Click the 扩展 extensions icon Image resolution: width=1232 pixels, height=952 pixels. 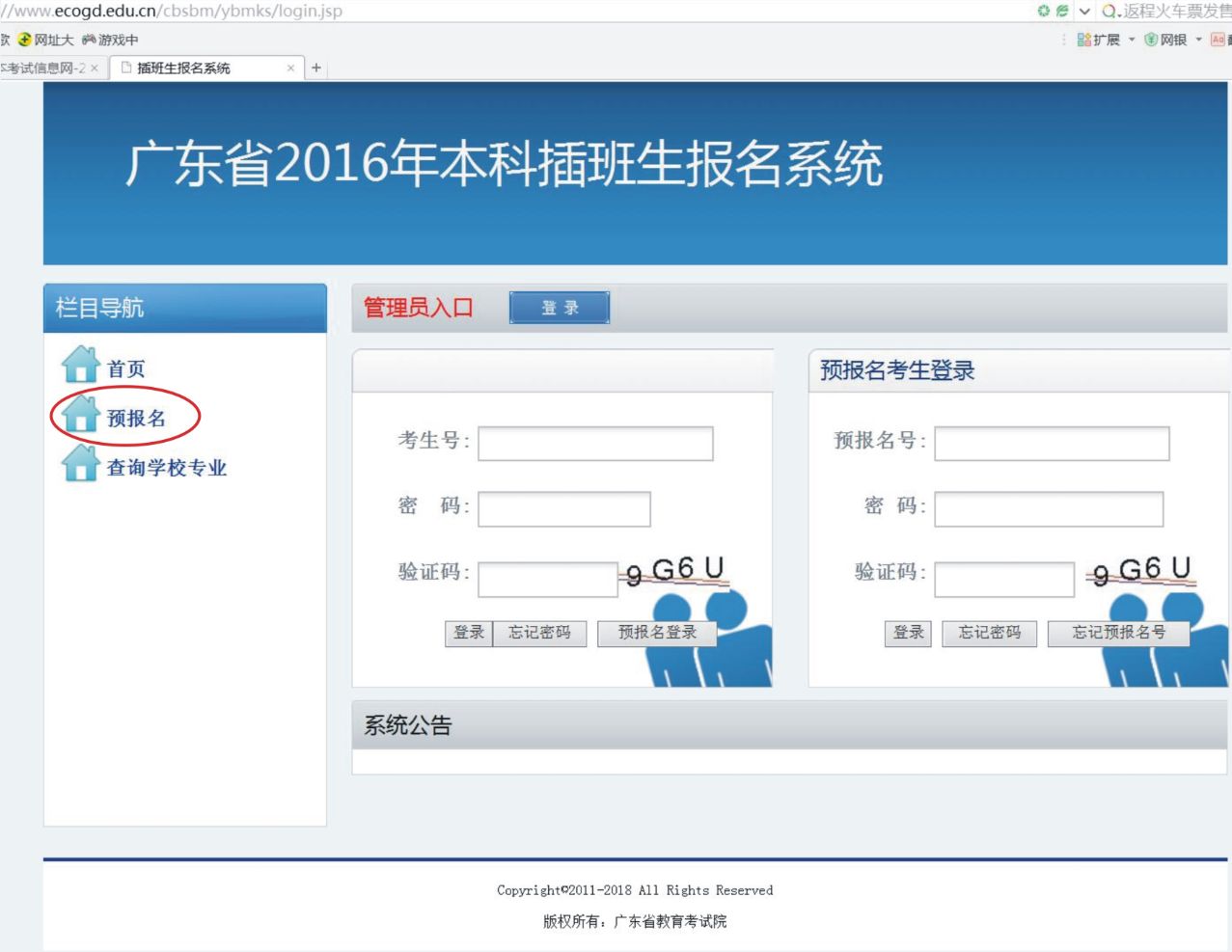tap(1084, 40)
